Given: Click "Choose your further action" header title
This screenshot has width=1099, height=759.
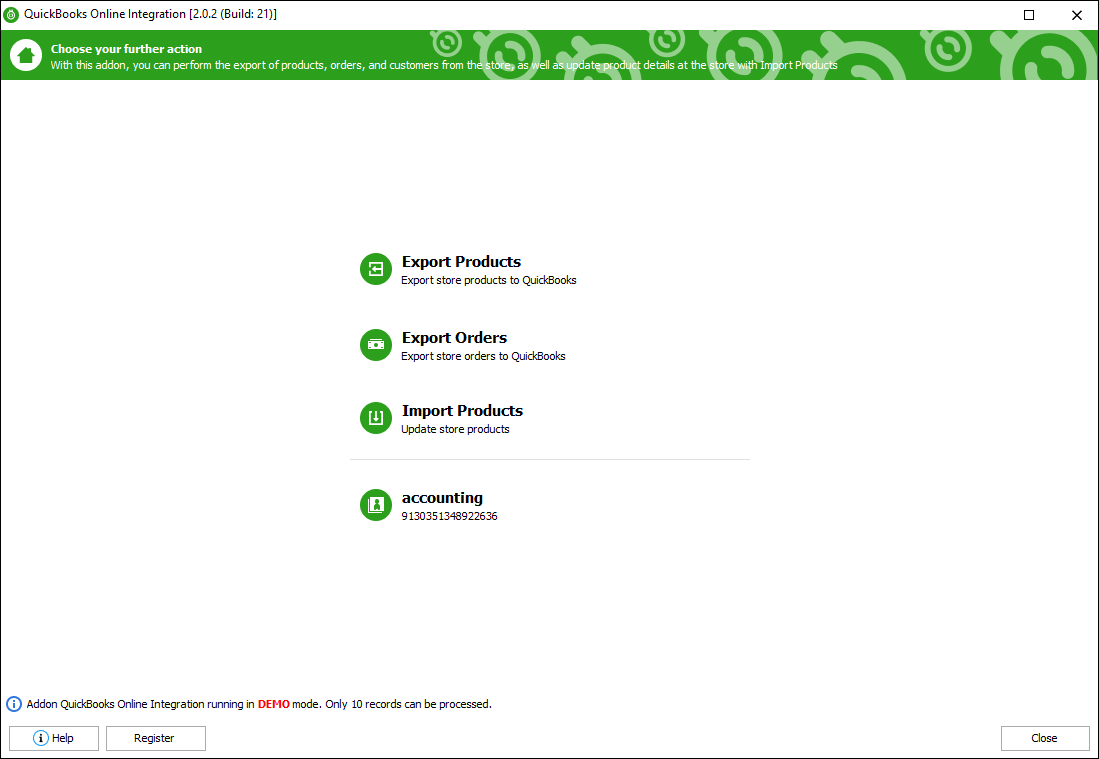Looking at the screenshot, I should (x=126, y=49).
